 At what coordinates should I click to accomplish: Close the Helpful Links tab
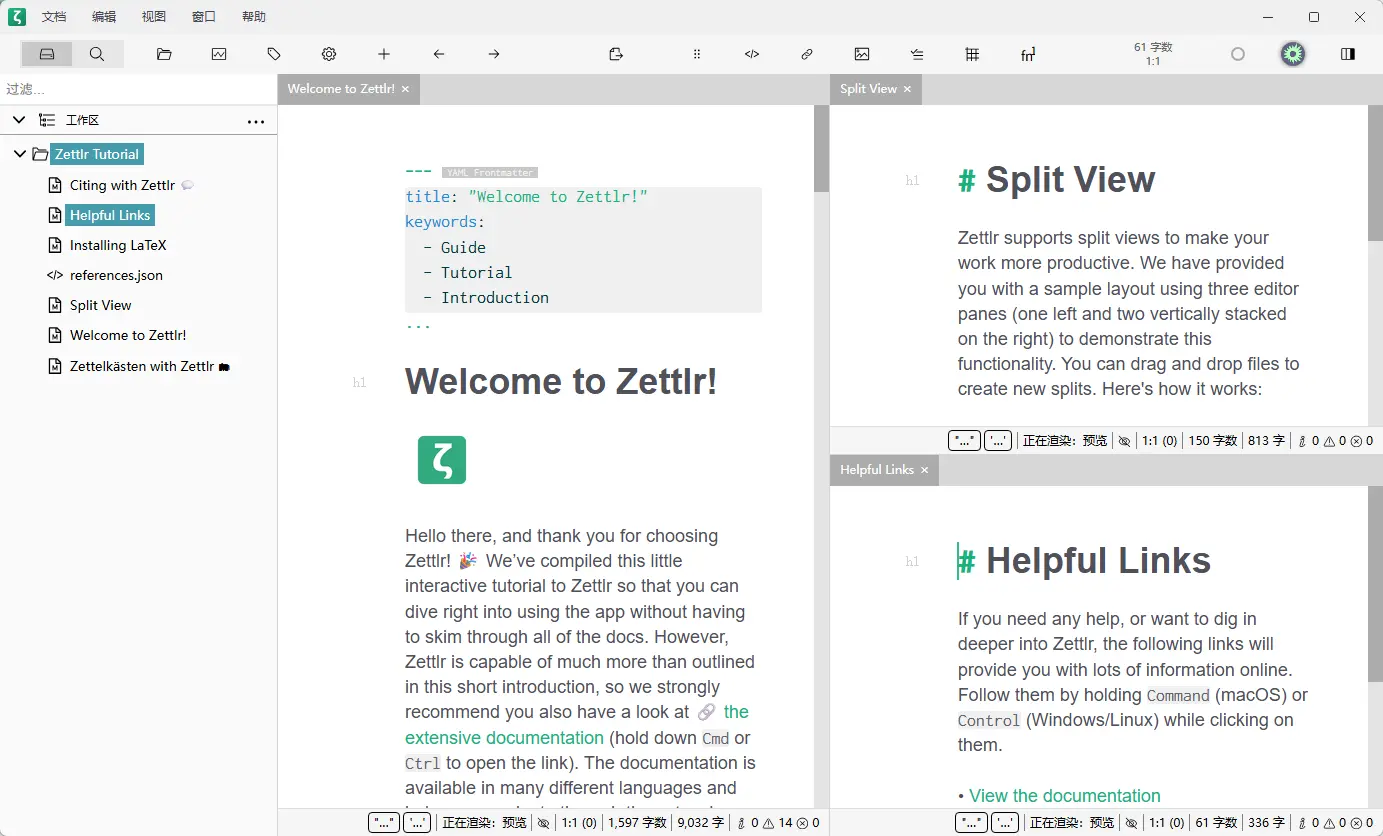point(925,470)
